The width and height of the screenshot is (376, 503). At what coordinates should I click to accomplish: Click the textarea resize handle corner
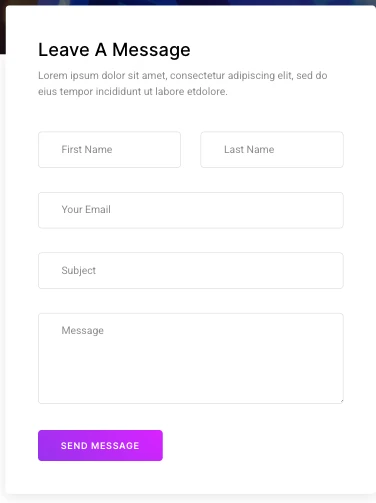[341, 401]
